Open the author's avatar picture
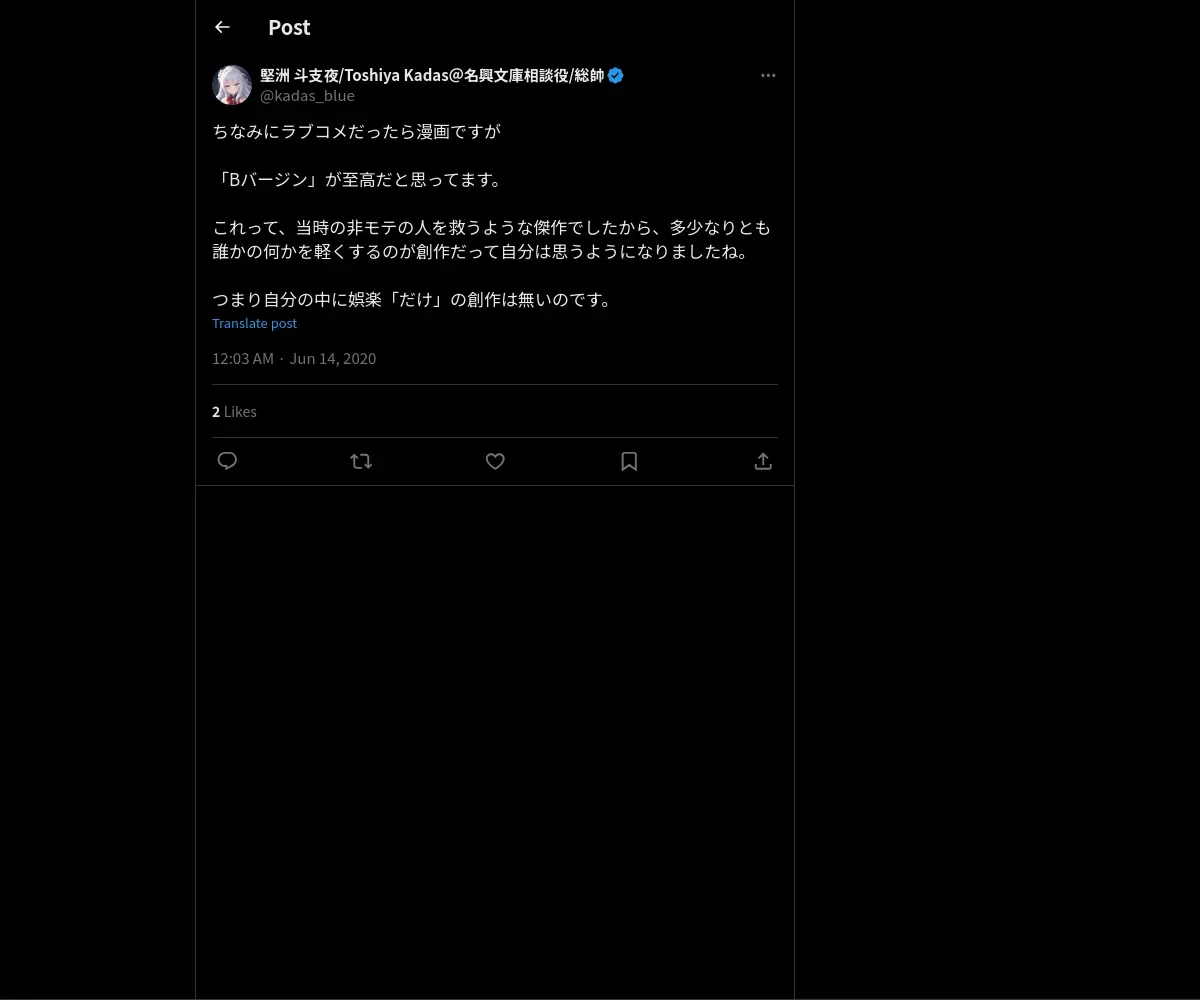Image resolution: width=1200 pixels, height=1000 pixels. click(x=232, y=85)
